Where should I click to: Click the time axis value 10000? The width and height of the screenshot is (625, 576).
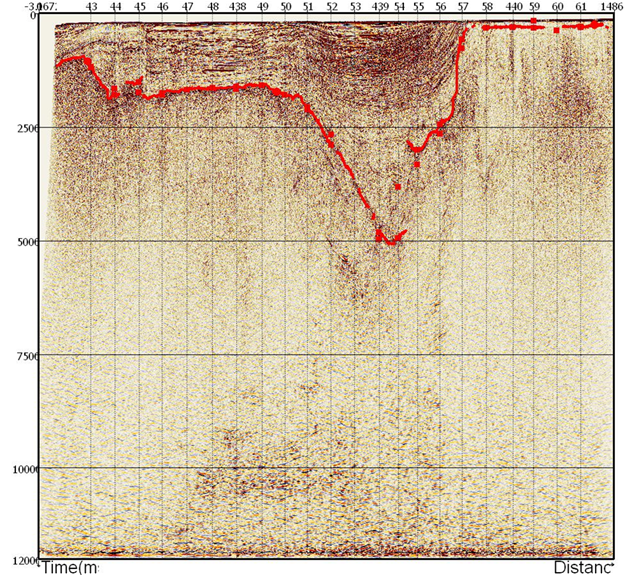(x=24, y=468)
